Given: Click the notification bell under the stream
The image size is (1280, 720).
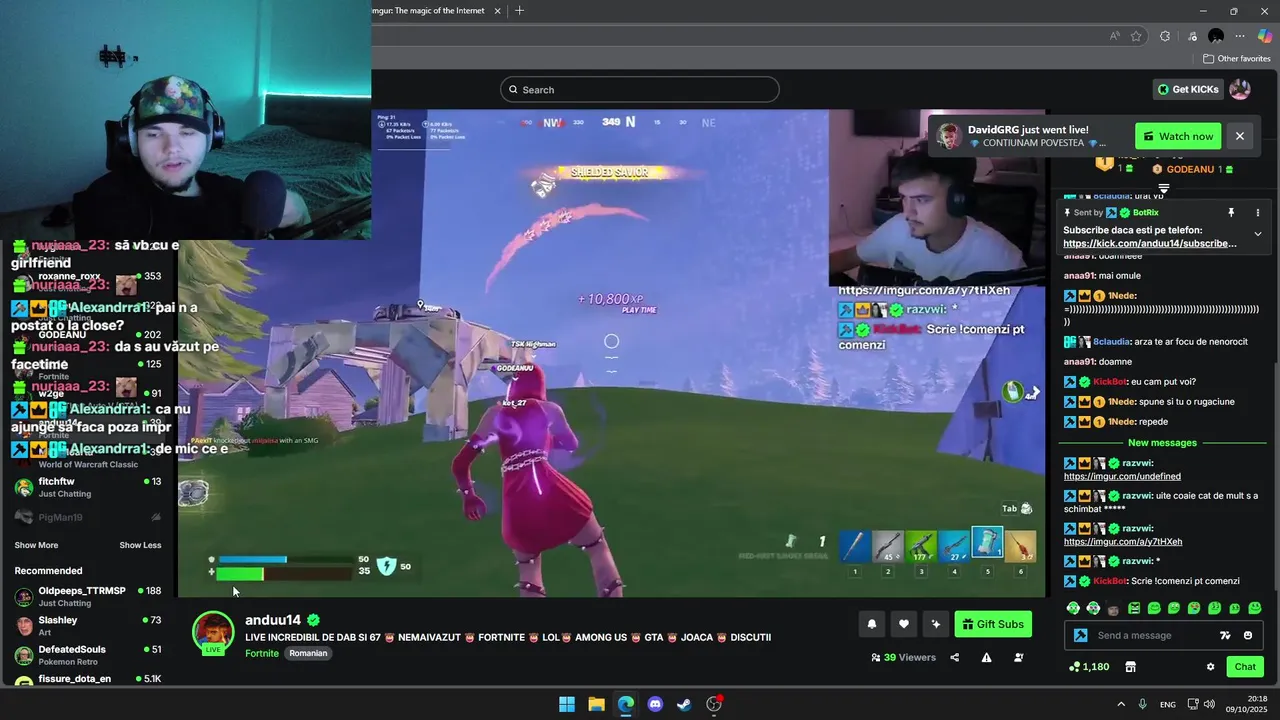Looking at the screenshot, I should (x=872, y=624).
